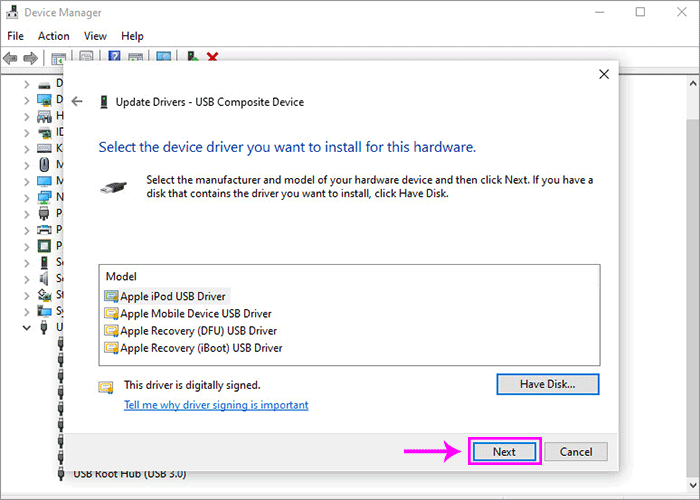Select Apple Mobile Device USB Driver

[188, 313]
